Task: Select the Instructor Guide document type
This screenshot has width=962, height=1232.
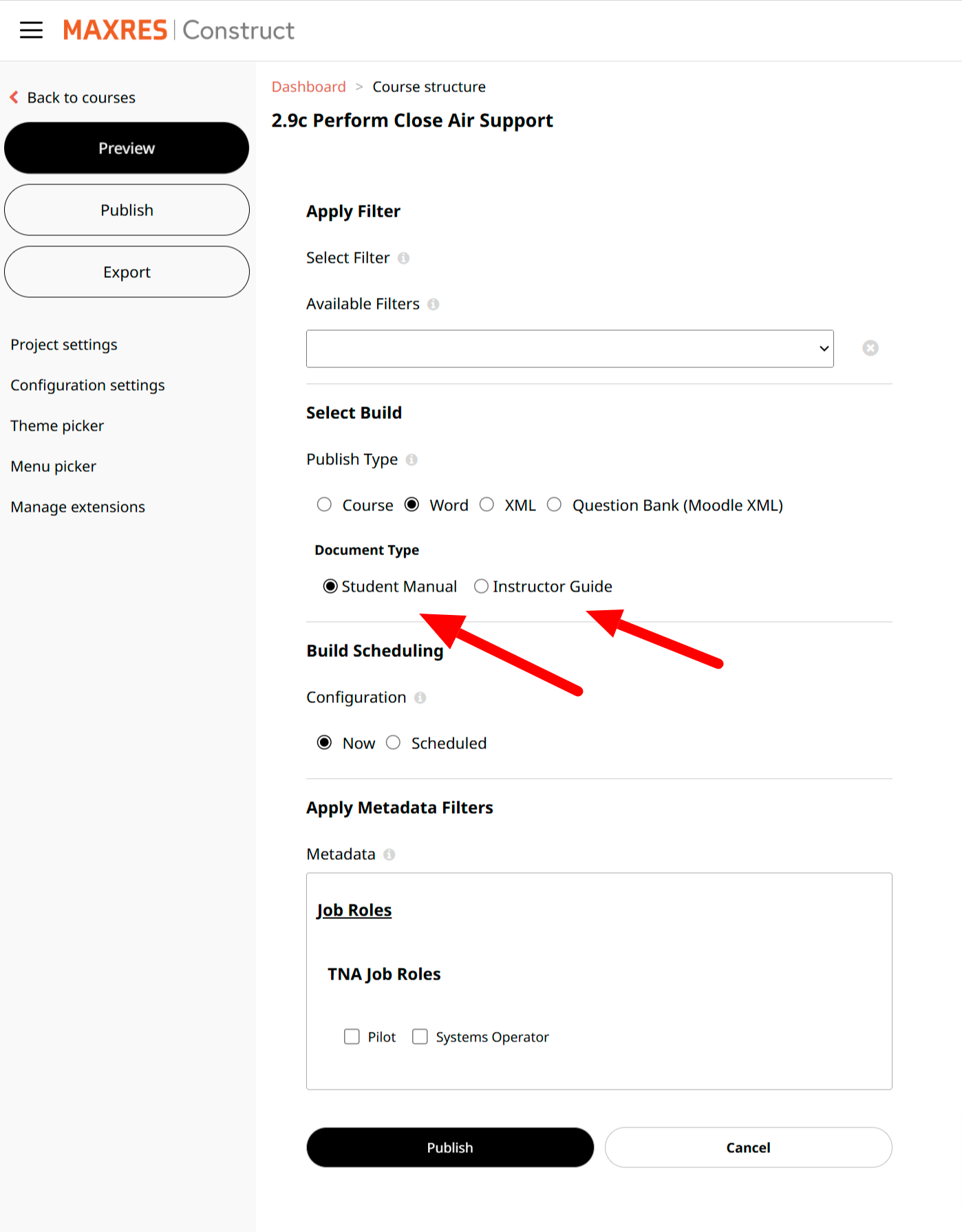Action: pos(481,586)
